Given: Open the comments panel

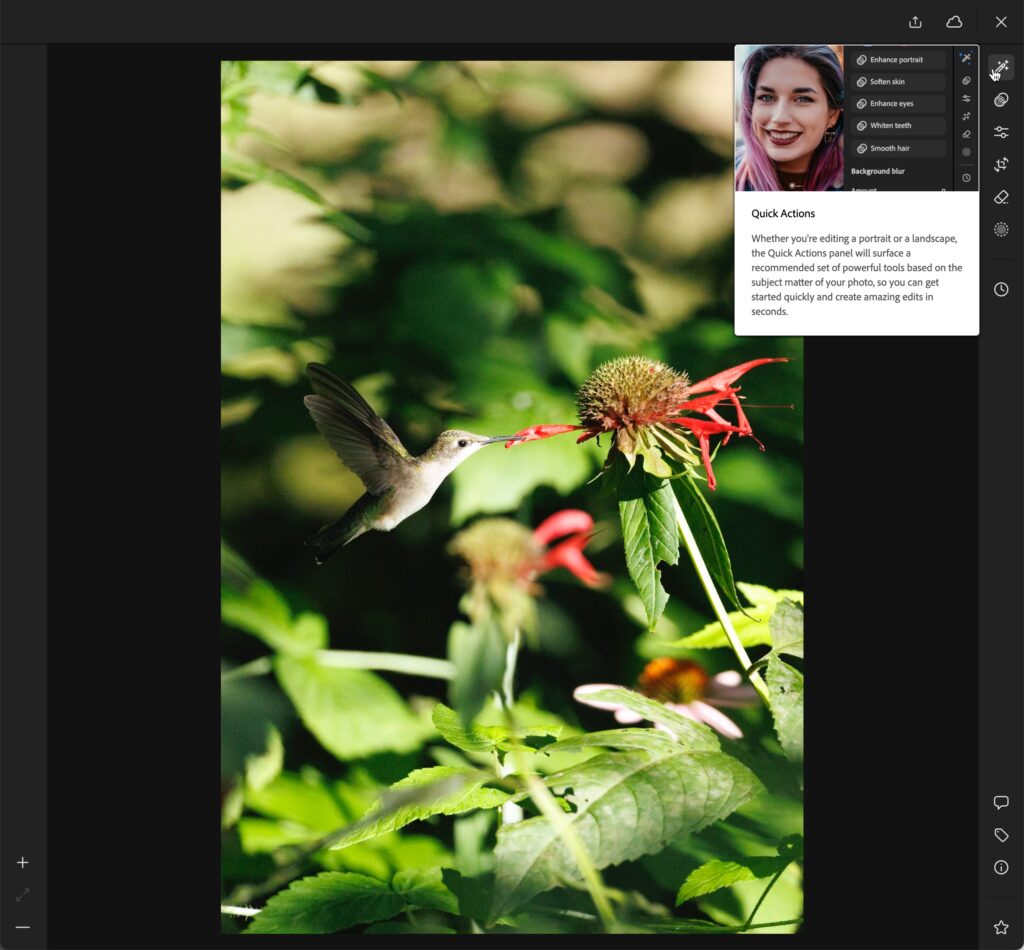Looking at the screenshot, I should (x=1001, y=802).
